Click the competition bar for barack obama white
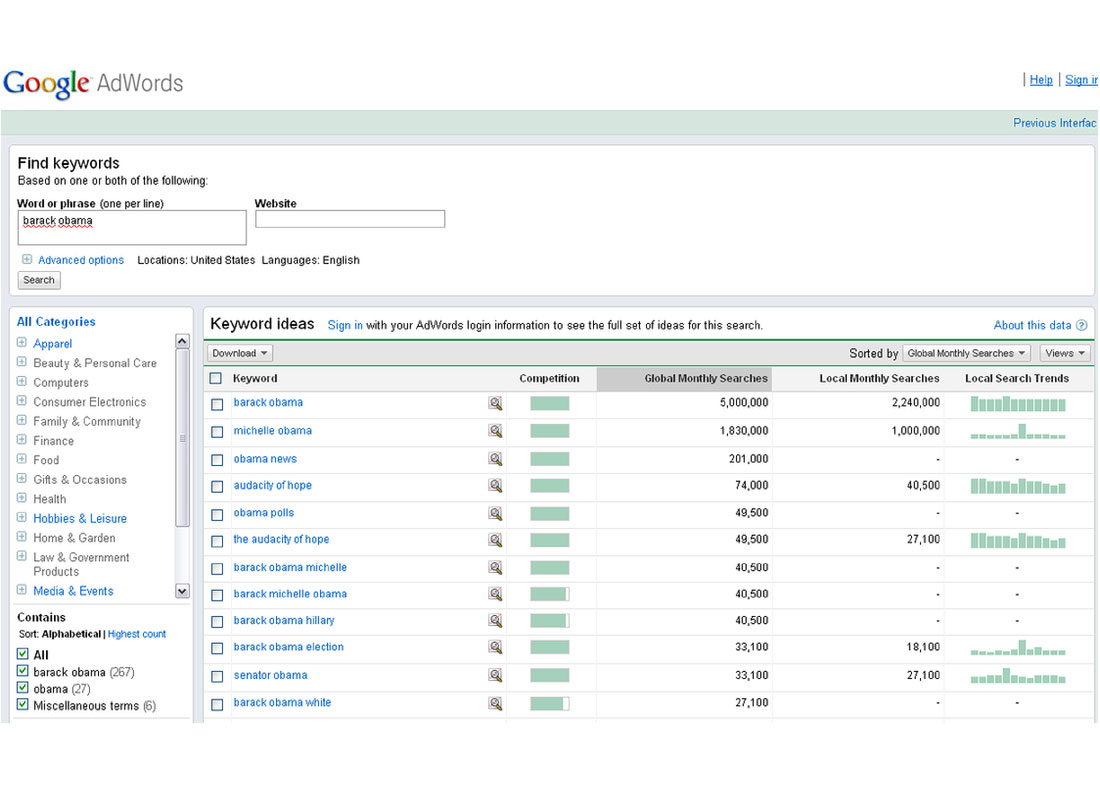 coord(550,703)
